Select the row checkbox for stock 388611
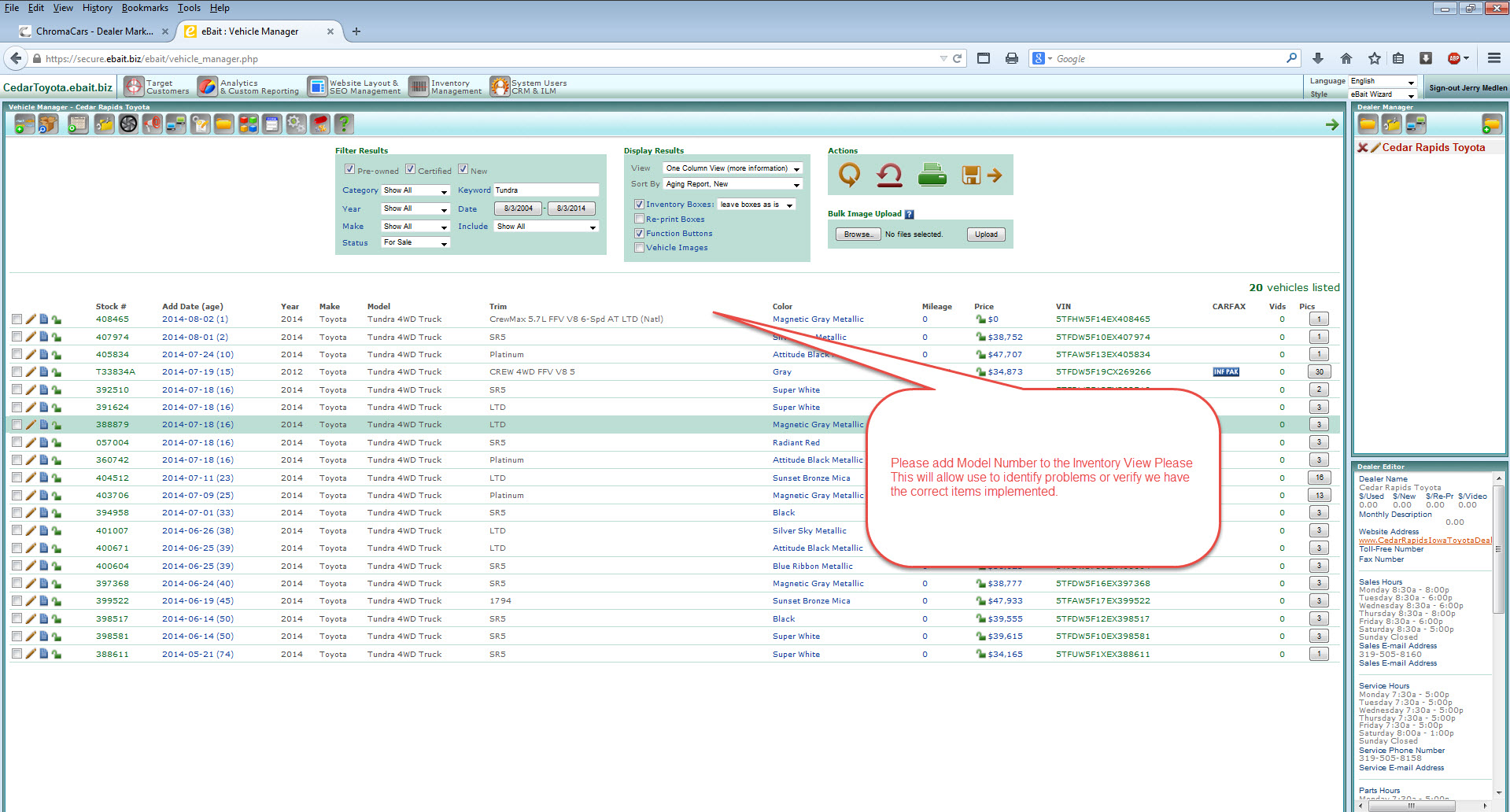Screen dimensions: 1510x812 point(17,654)
